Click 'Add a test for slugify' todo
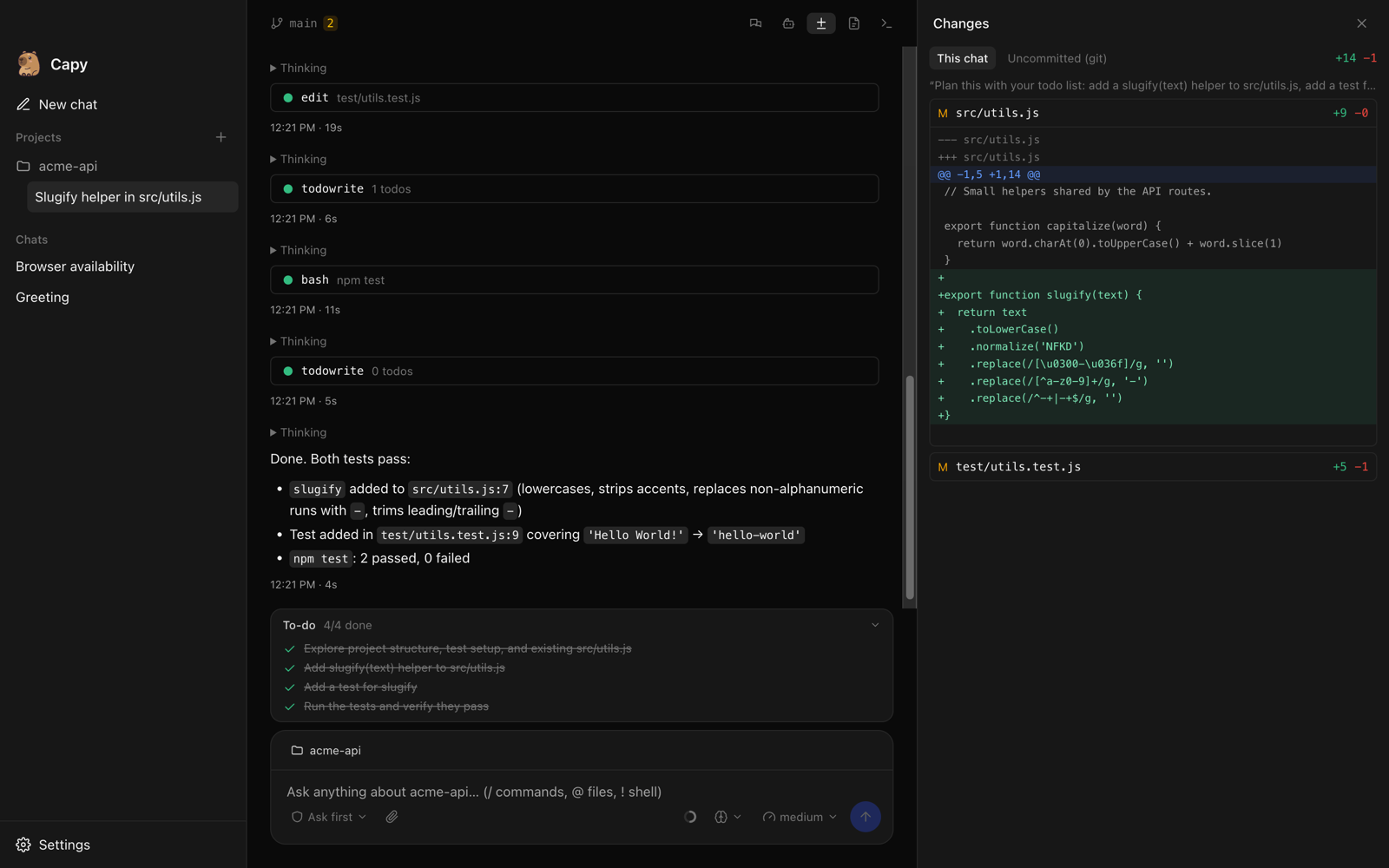 (360, 687)
